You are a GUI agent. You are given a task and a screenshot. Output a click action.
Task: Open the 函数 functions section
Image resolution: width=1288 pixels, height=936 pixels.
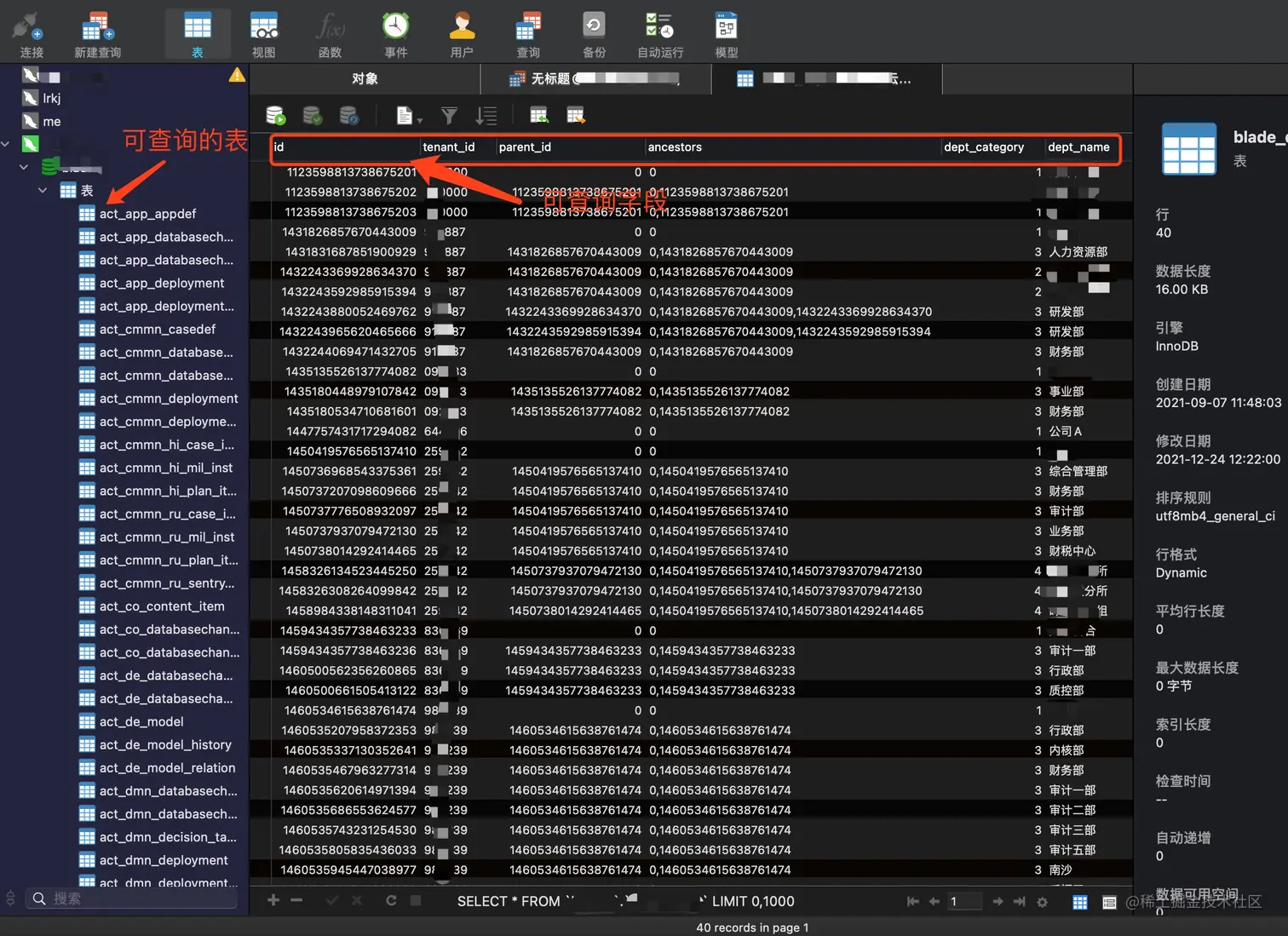click(330, 34)
